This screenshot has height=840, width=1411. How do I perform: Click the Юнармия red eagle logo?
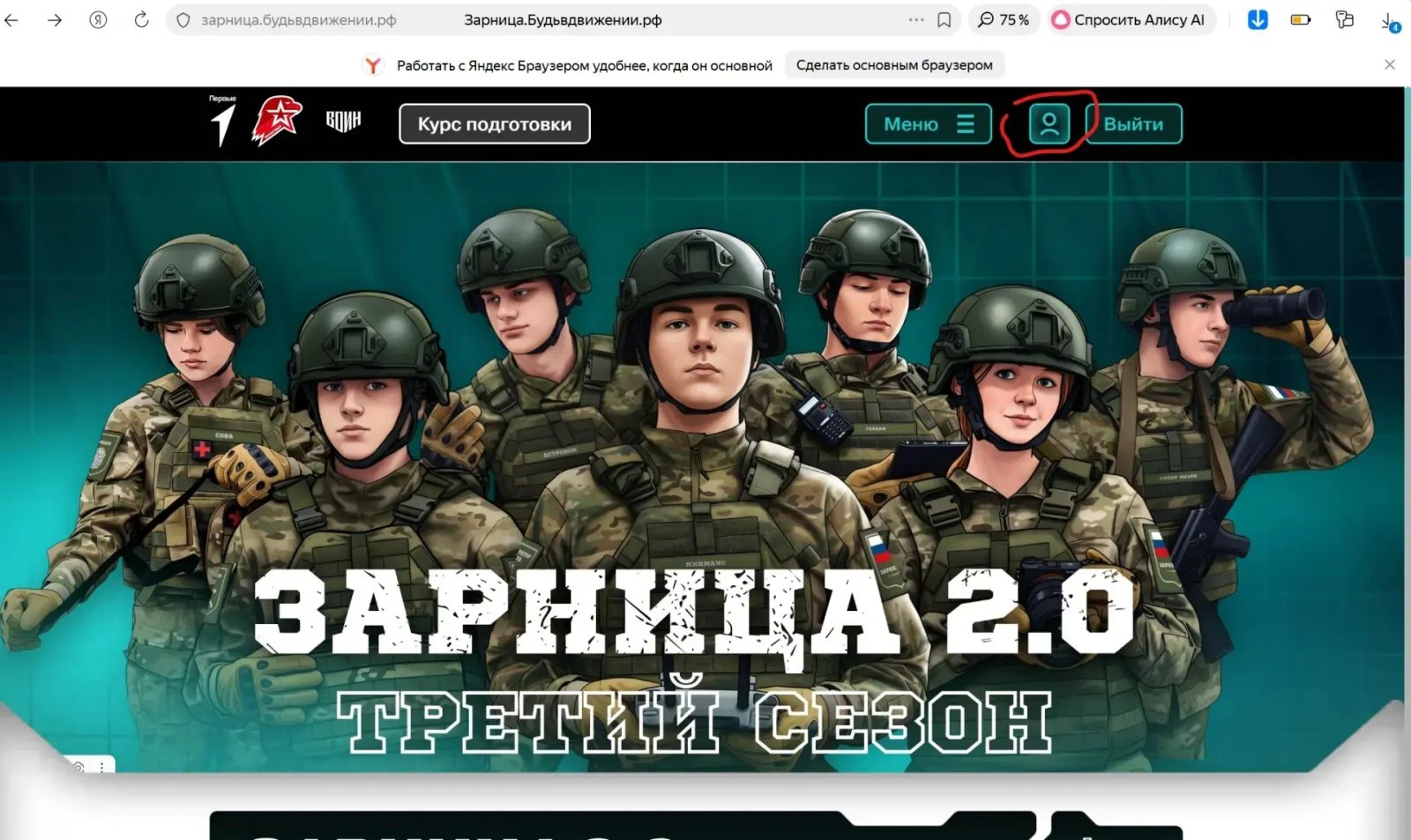[x=277, y=121]
